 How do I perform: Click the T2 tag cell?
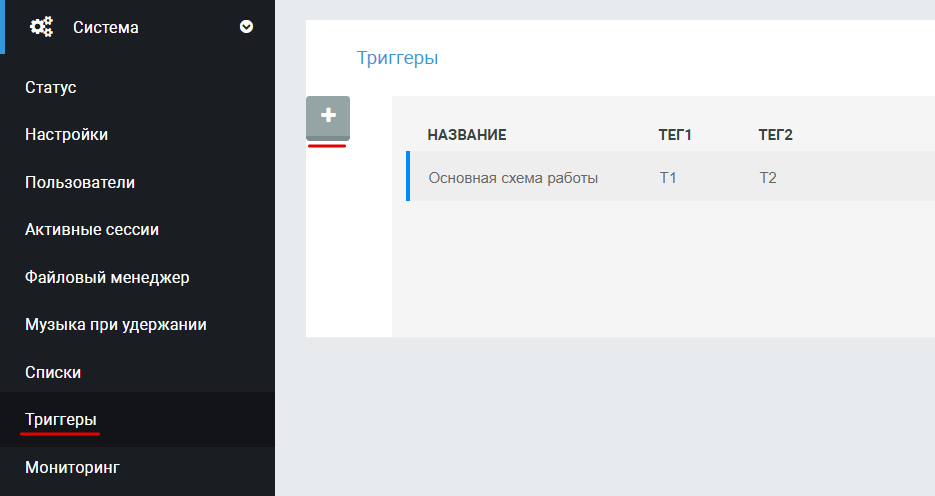(x=768, y=178)
